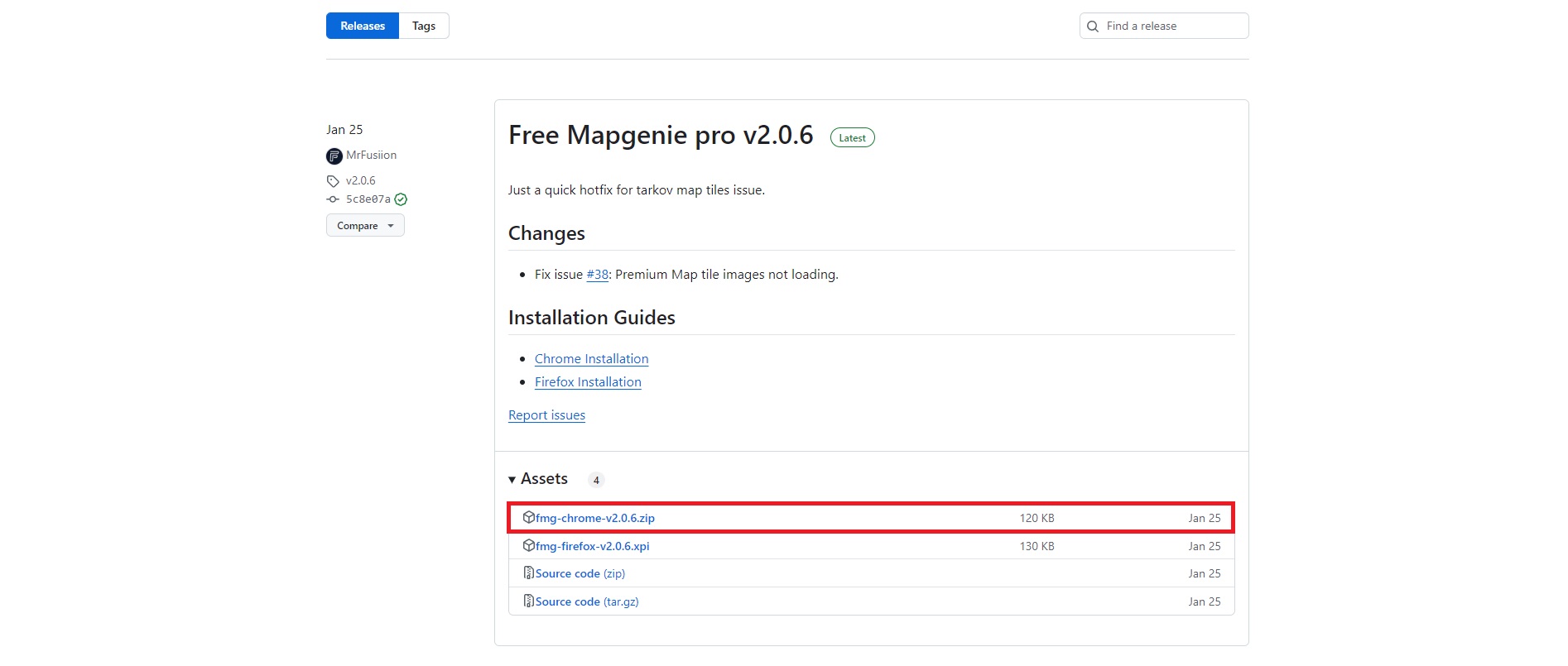Open issue #38 link
The image size is (1568, 666).
(x=598, y=275)
